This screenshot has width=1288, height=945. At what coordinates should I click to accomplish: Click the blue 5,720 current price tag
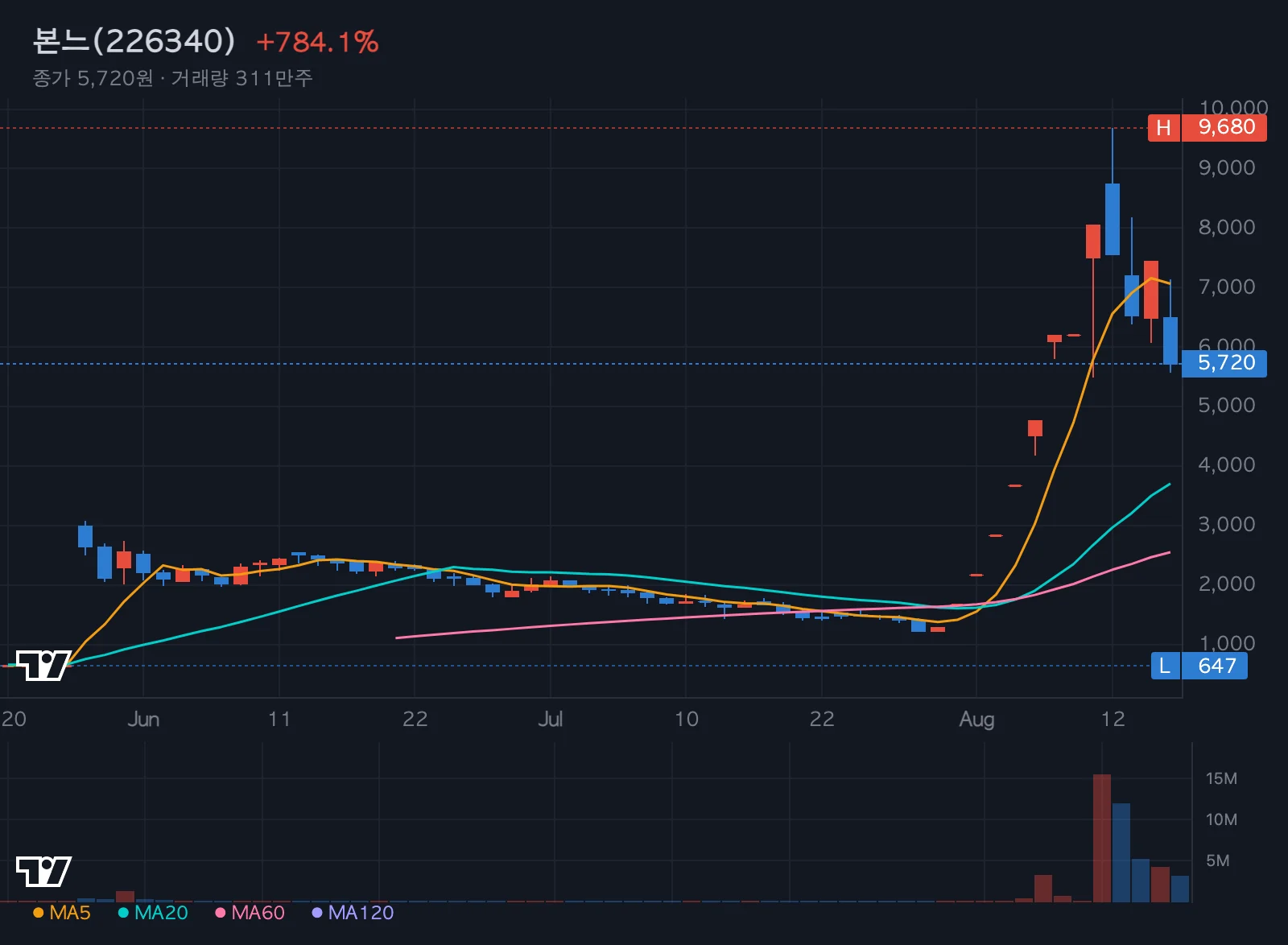[x=1224, y=363]
